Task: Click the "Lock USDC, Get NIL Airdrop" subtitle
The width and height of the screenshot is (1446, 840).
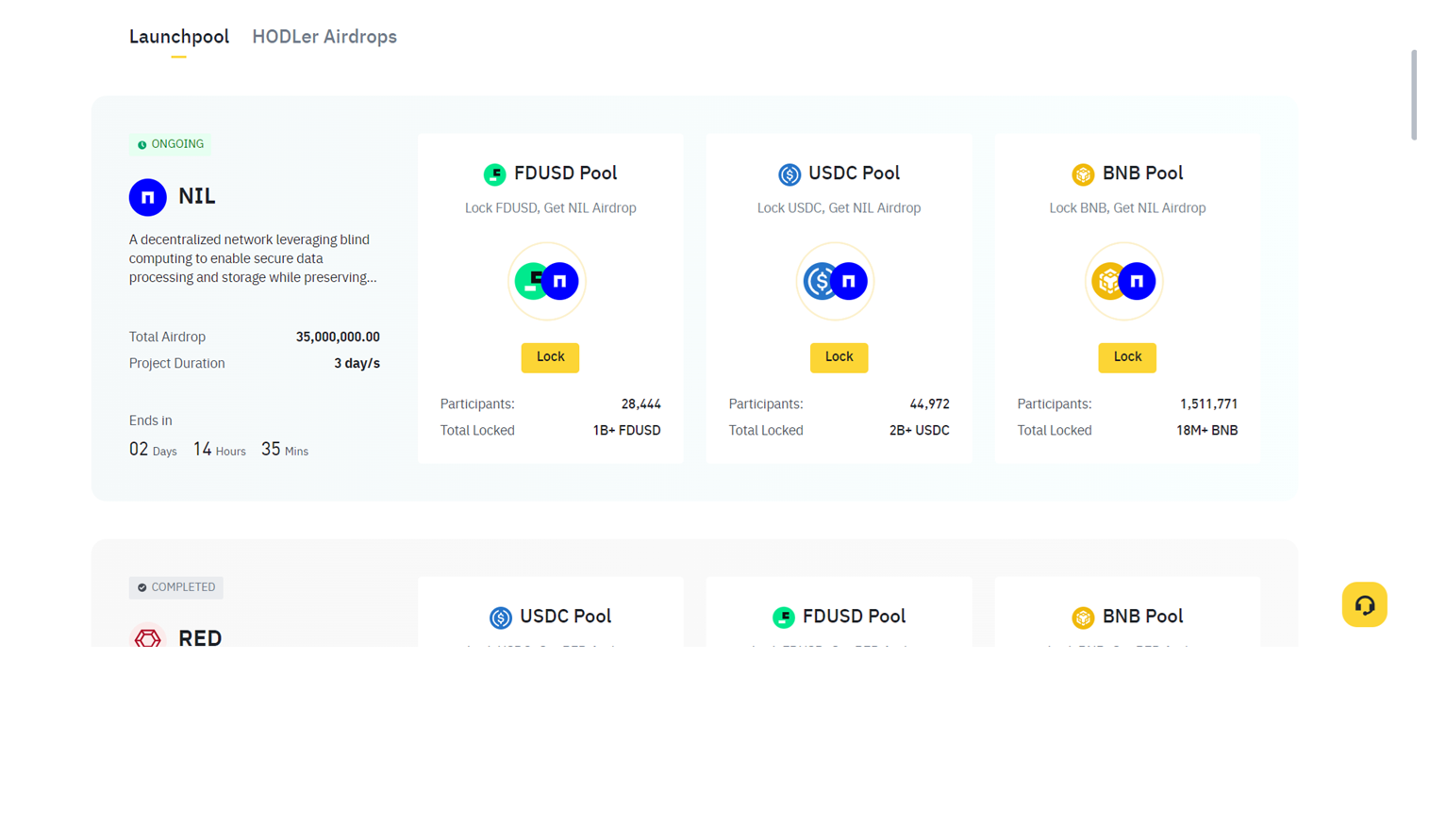Action: click(839, 208)
